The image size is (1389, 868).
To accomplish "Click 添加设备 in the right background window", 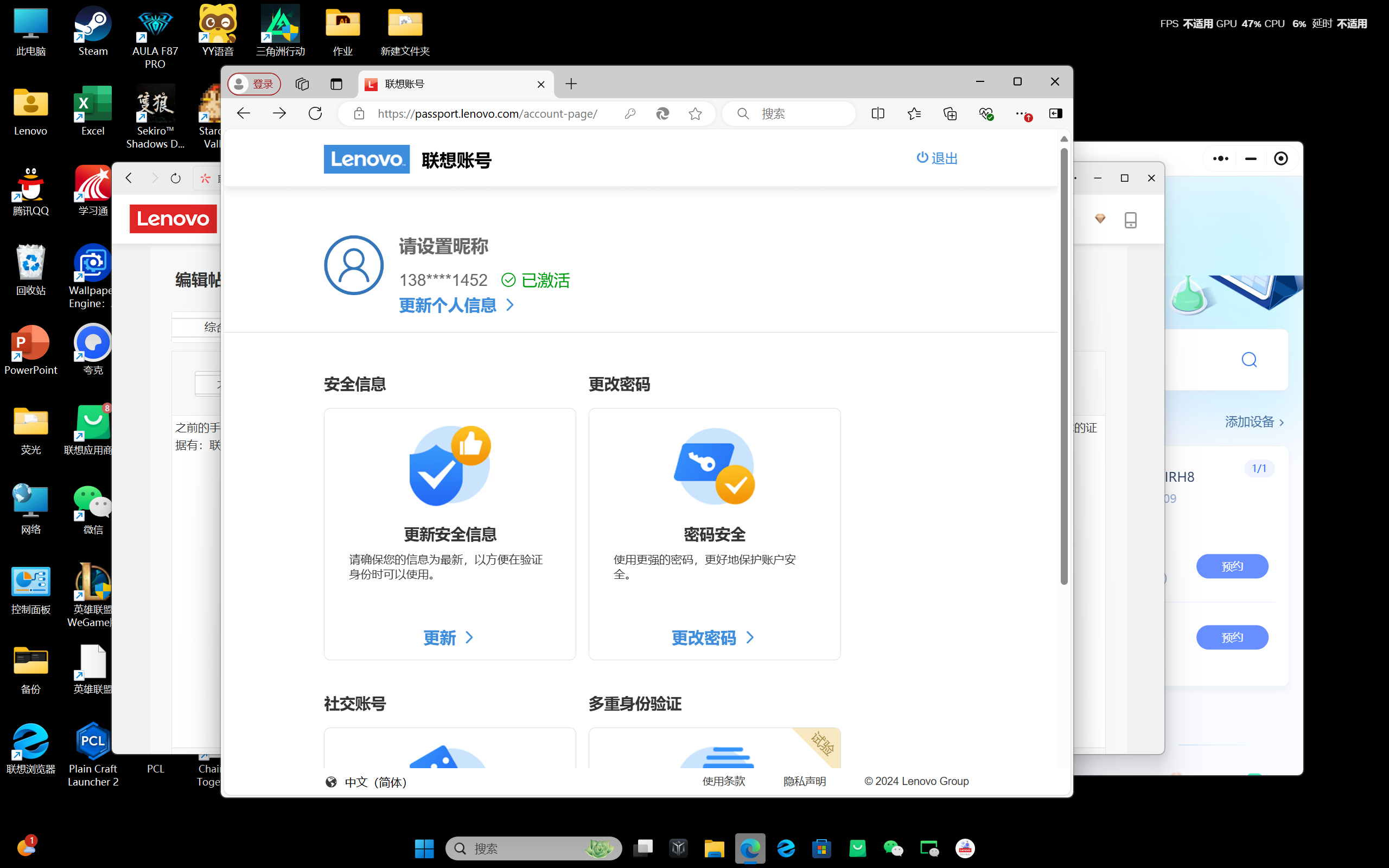I will (x=1254, y=422).
